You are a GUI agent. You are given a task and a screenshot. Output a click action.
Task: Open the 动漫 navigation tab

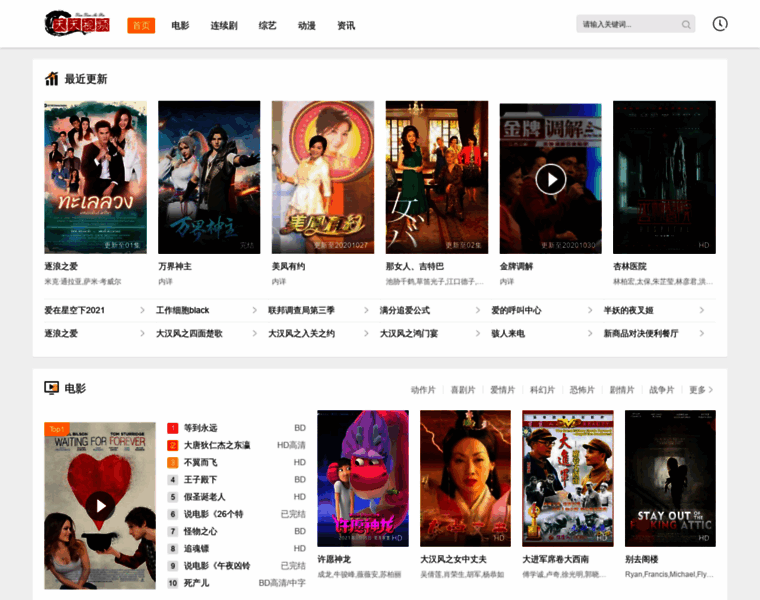[307, 26]
